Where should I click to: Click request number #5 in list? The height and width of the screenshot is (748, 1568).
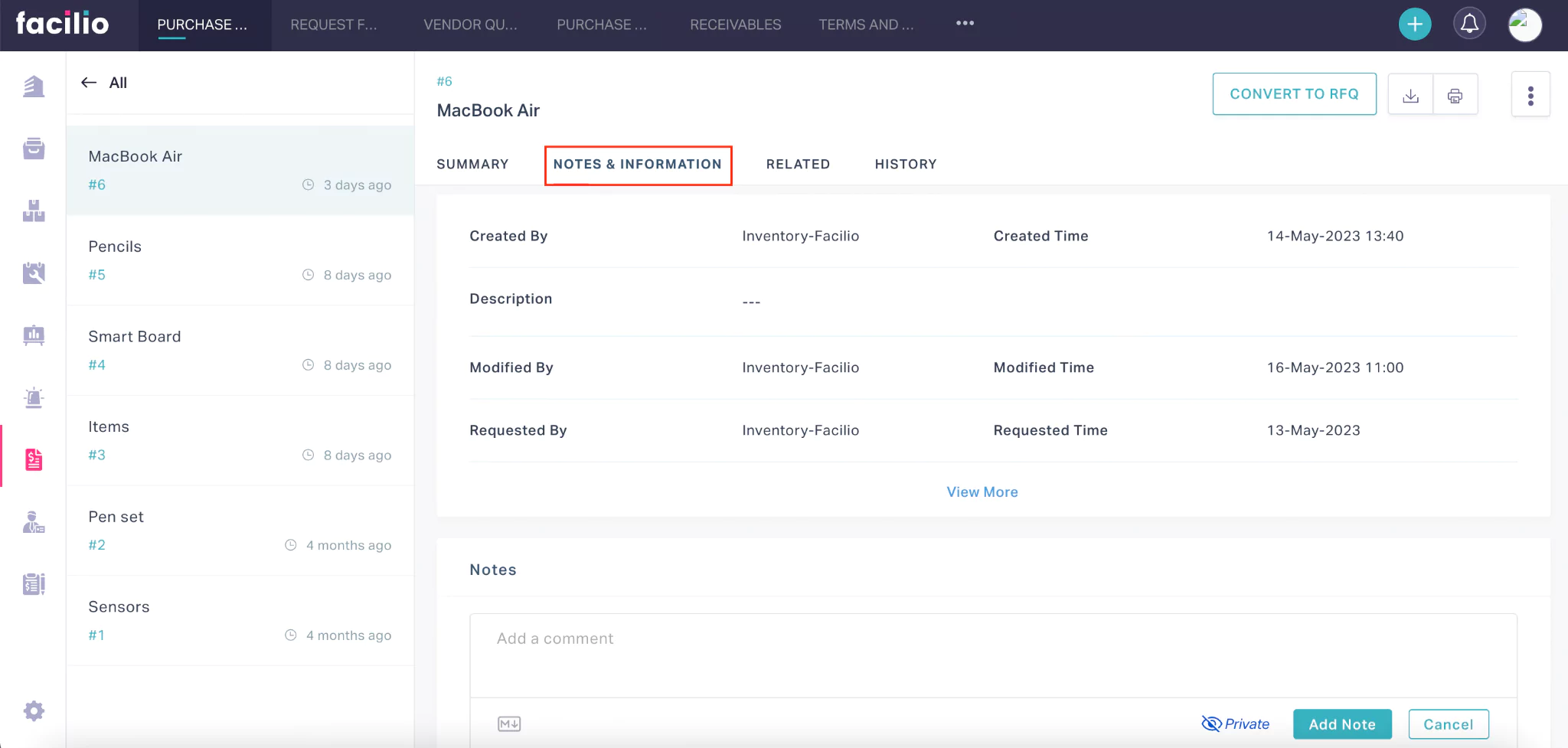pyautogui.click(x=96, y=275)
